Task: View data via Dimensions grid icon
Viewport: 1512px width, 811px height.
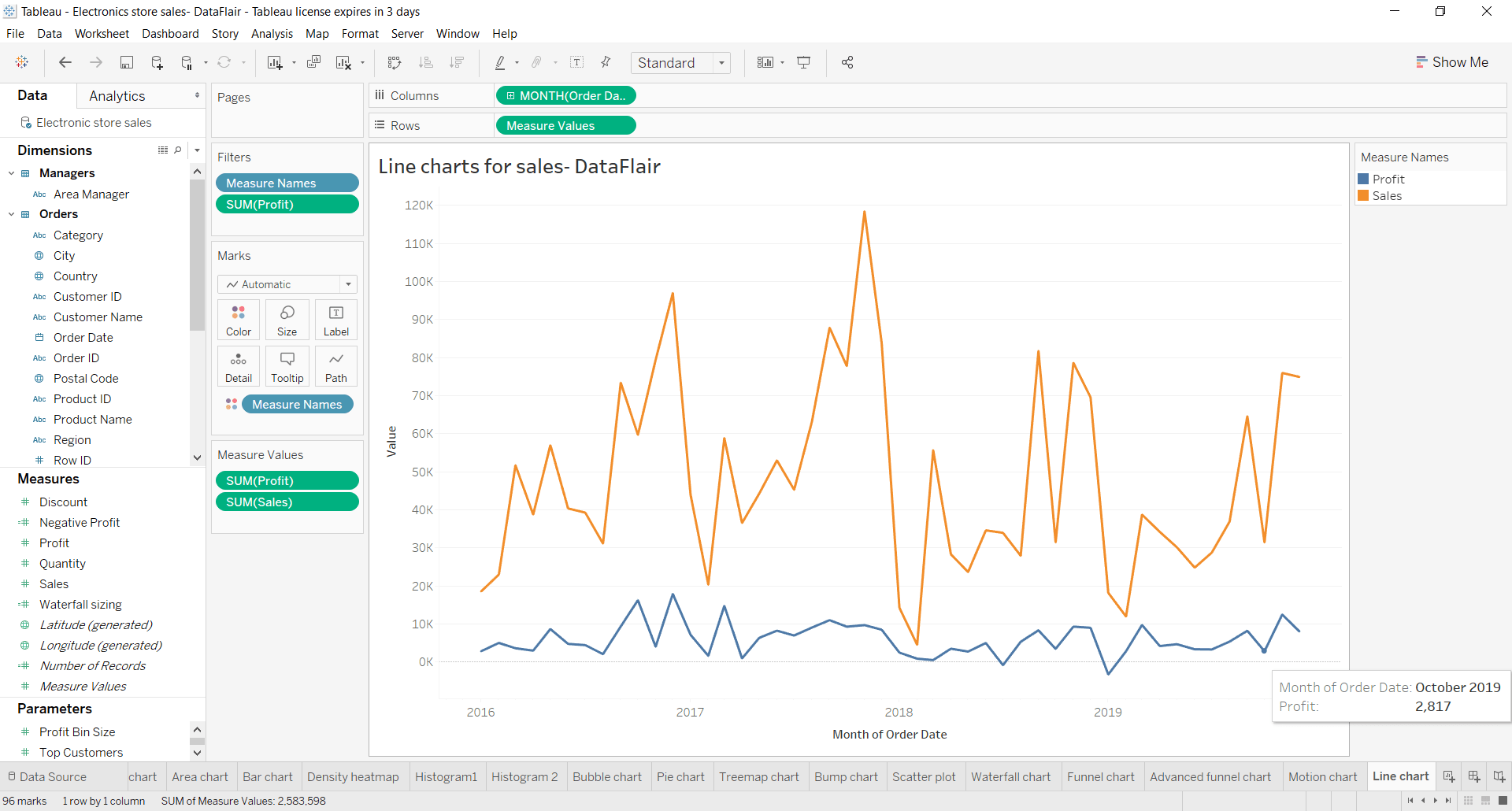Action: pos(163,150)
